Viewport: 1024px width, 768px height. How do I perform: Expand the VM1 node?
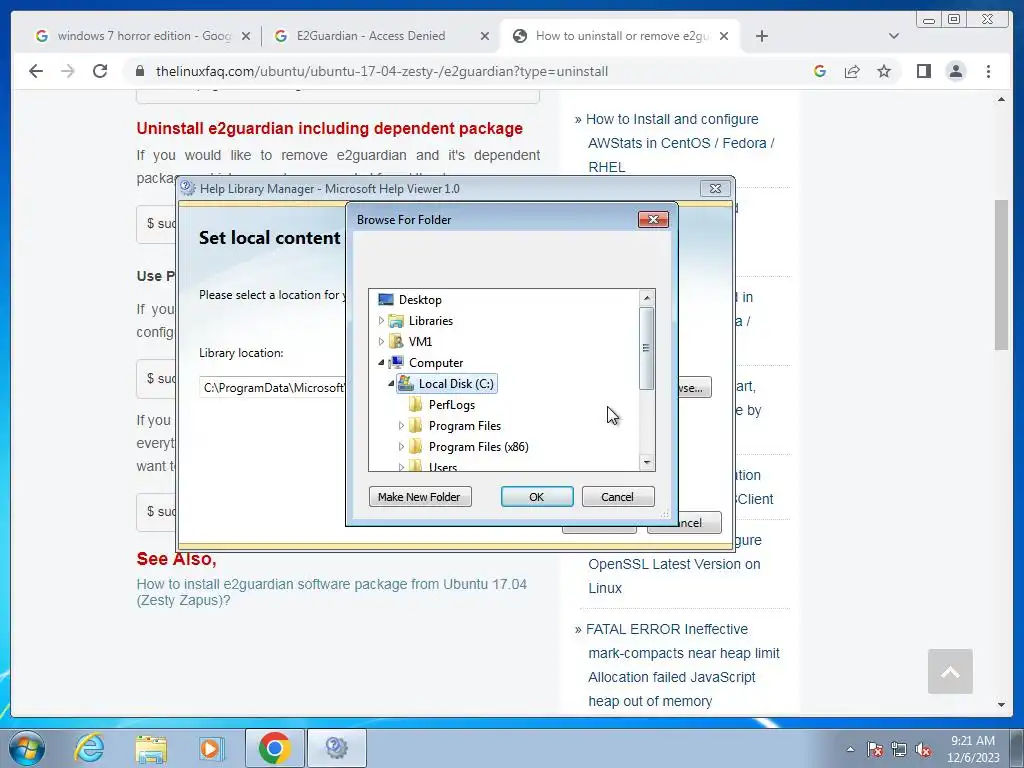pos(381,342)
